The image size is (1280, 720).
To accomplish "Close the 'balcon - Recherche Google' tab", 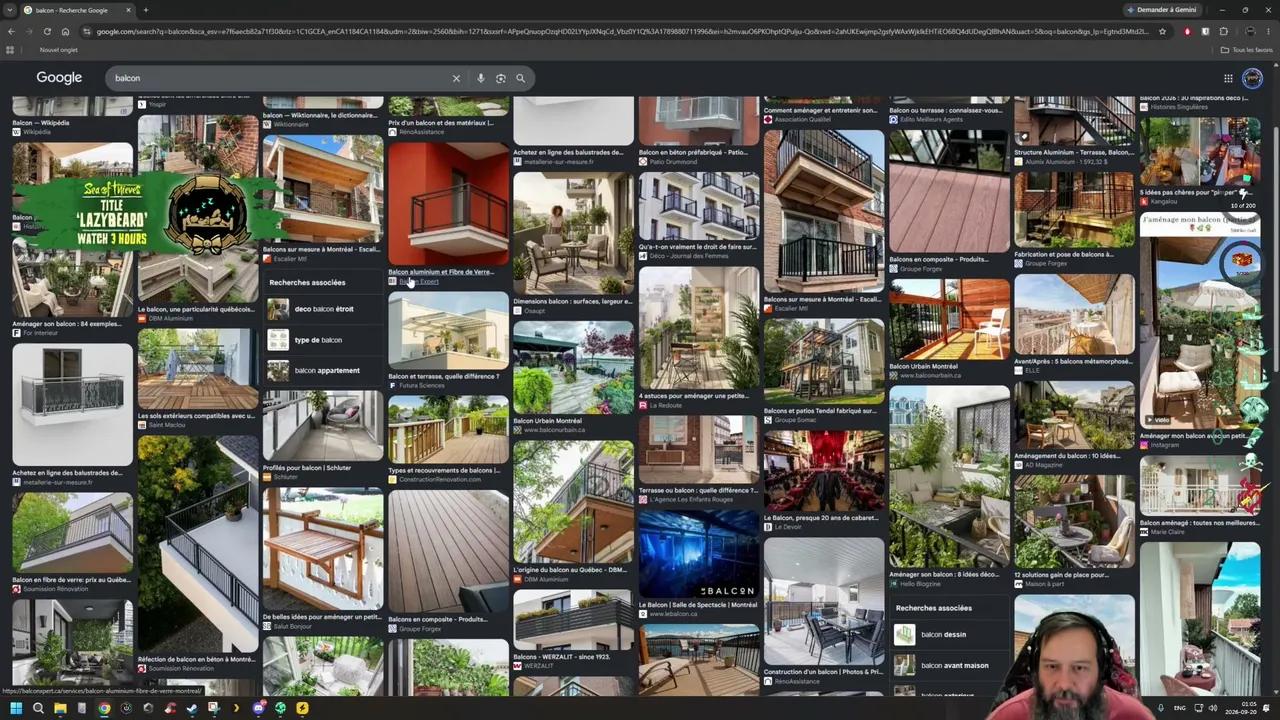I will pos(128,10).
